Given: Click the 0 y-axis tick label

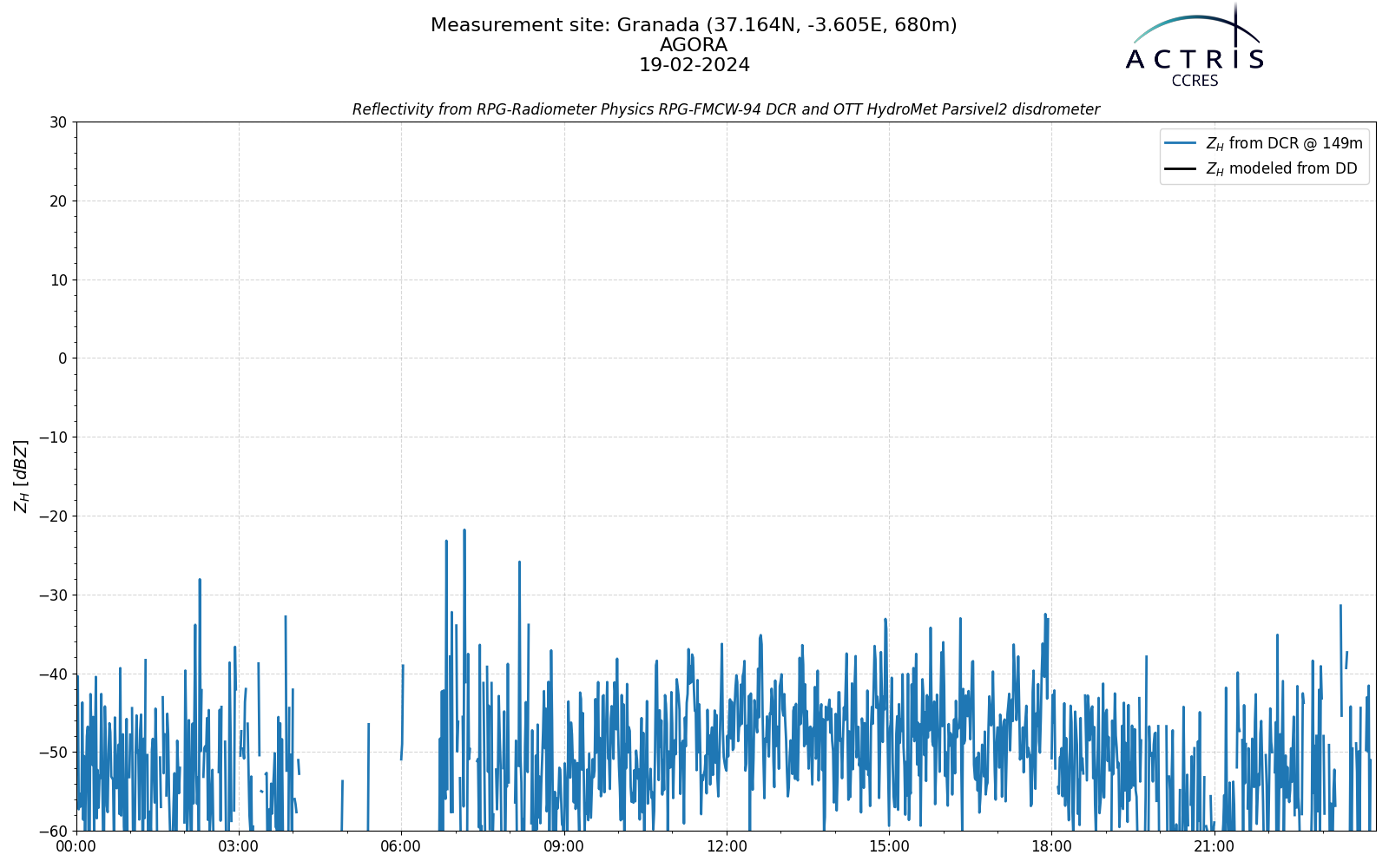Looking at the screenshot, I should (x=63, y=358).
